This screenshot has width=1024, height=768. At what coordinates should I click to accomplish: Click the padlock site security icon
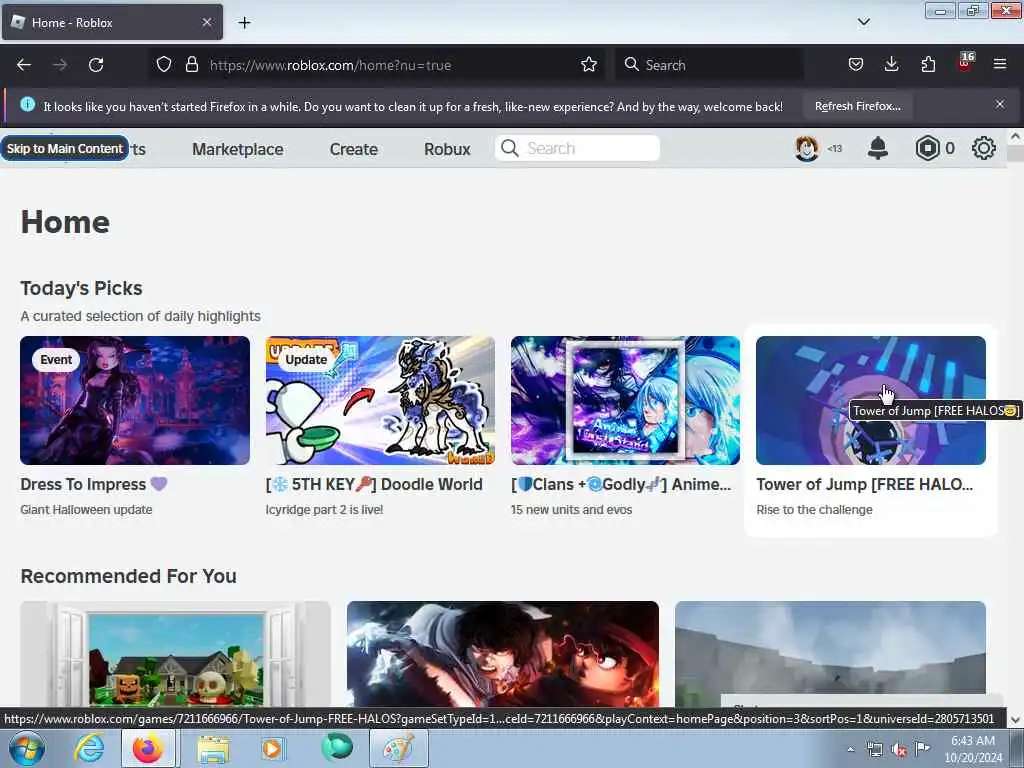(191, 65)
